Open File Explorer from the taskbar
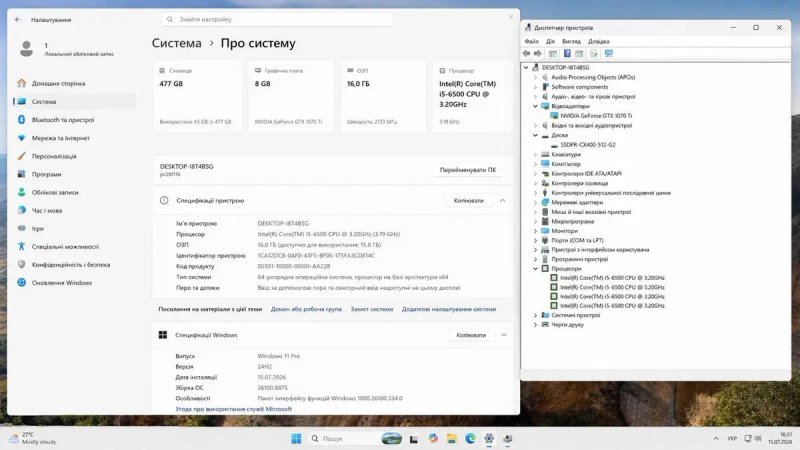Screen dimensions: 800x450 [x=452, y=438]
